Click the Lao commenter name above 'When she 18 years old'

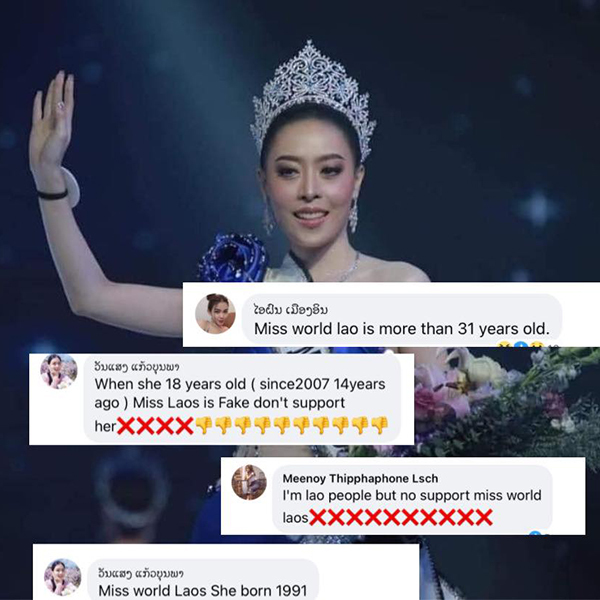click(137, 367)
